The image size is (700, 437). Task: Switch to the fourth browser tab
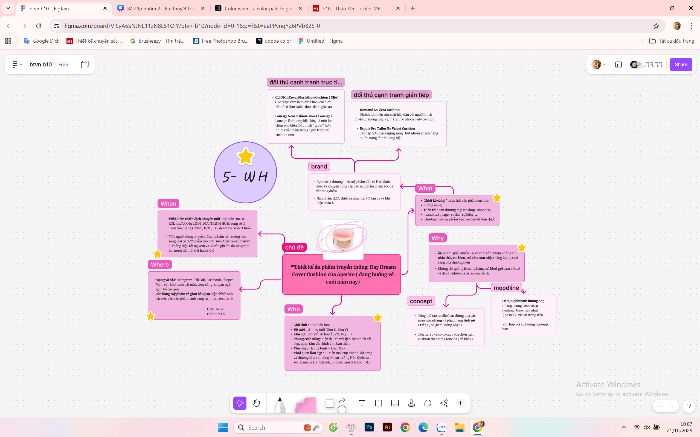click(x=356, y=8)
